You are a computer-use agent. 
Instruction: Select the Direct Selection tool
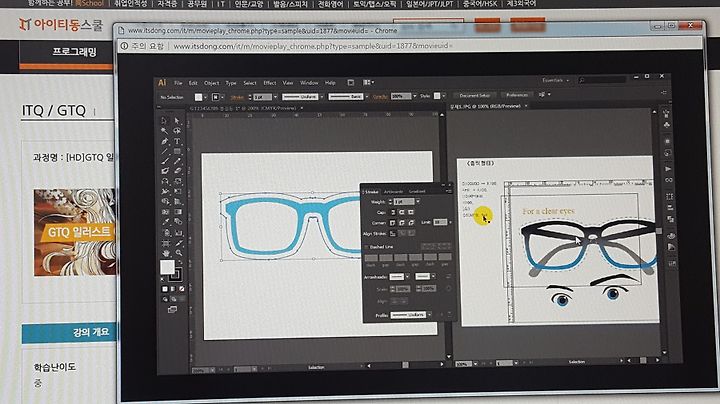177,121
